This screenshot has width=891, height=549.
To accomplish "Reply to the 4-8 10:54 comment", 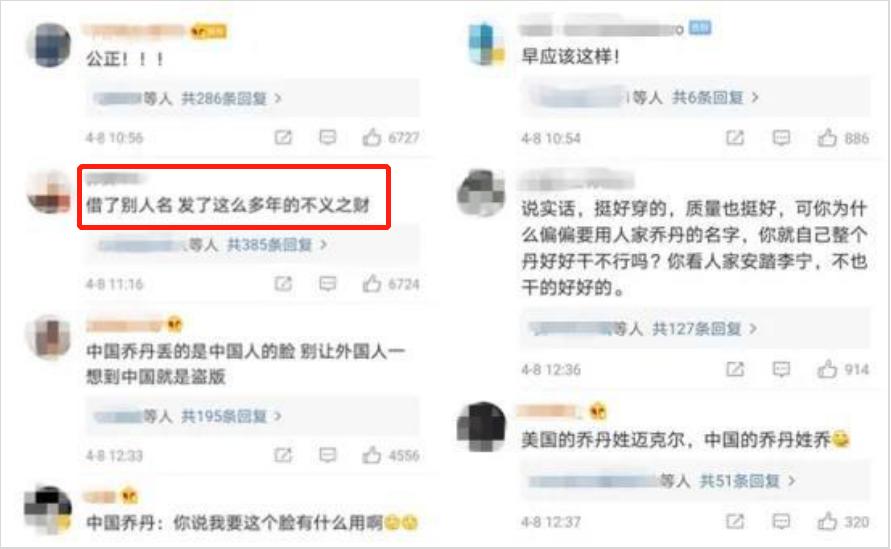I will click(781, 138).
